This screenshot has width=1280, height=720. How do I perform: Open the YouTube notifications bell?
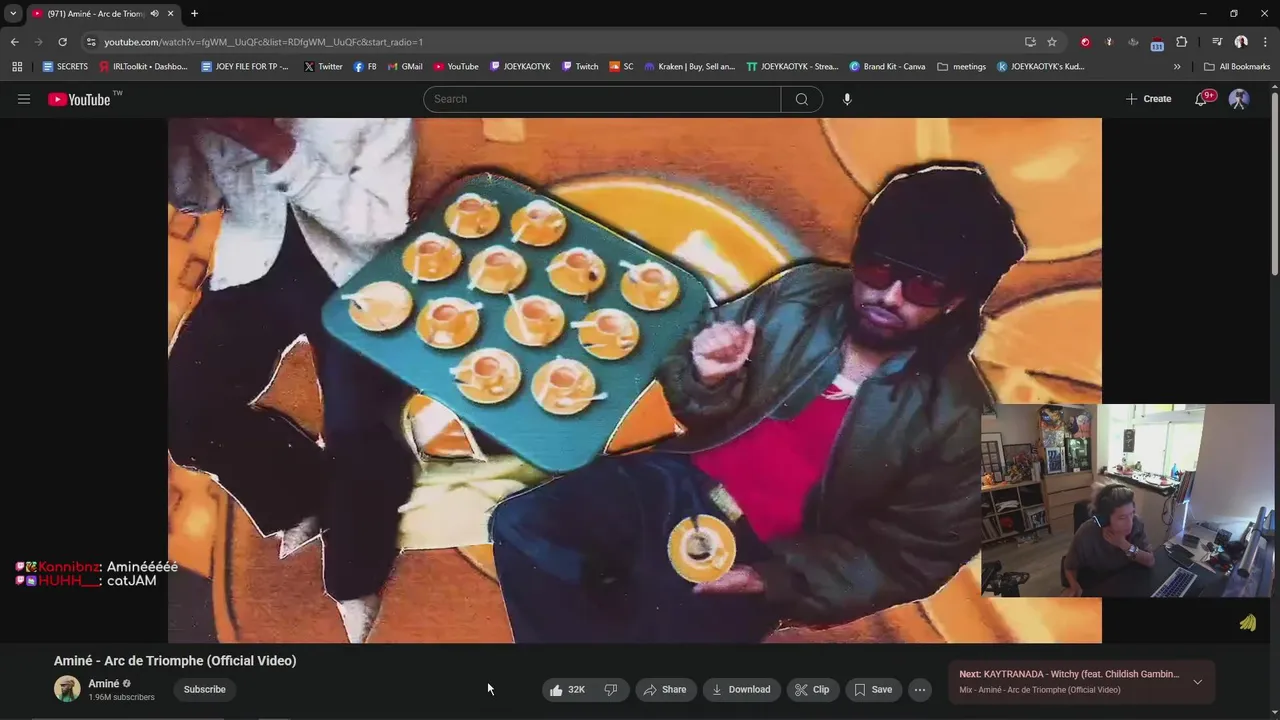pos(1203,99)
